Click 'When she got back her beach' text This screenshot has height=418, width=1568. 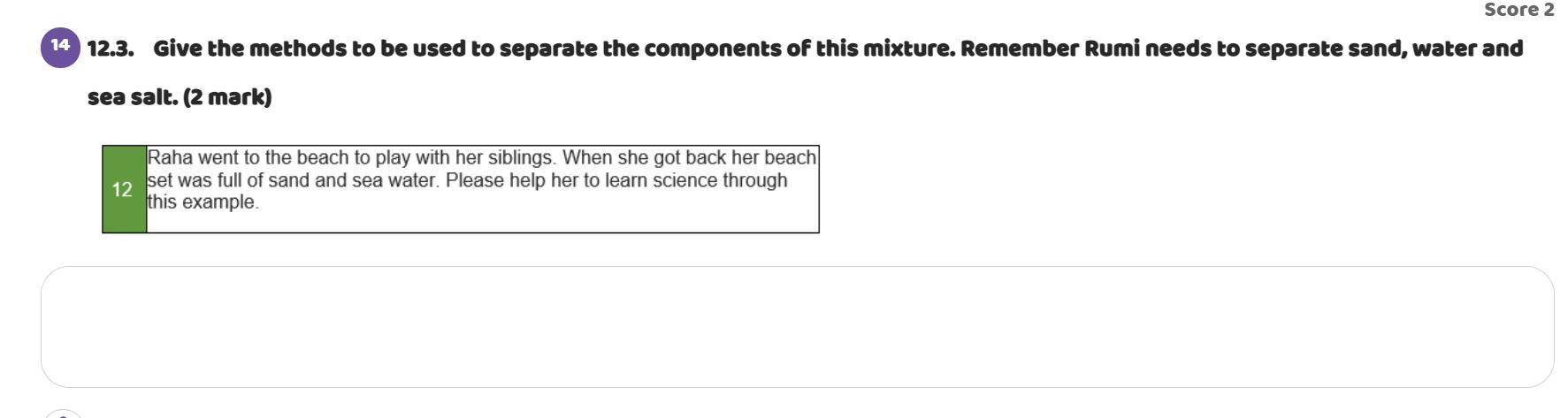coord(689,158)
